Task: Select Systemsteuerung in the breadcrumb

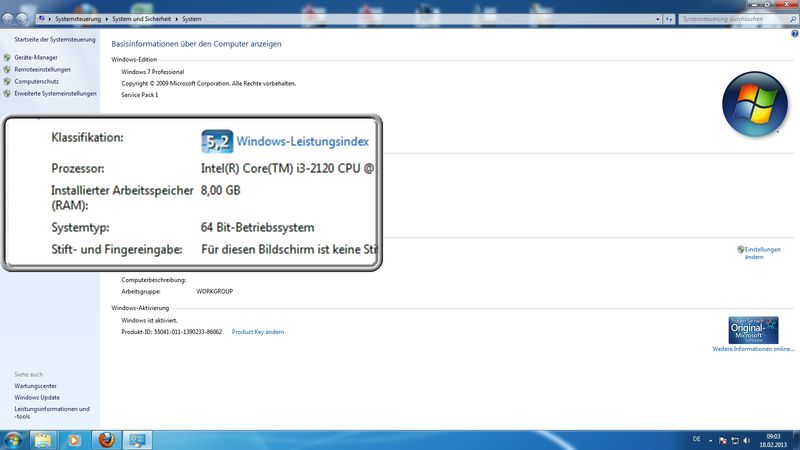Action: pos(78,19)
